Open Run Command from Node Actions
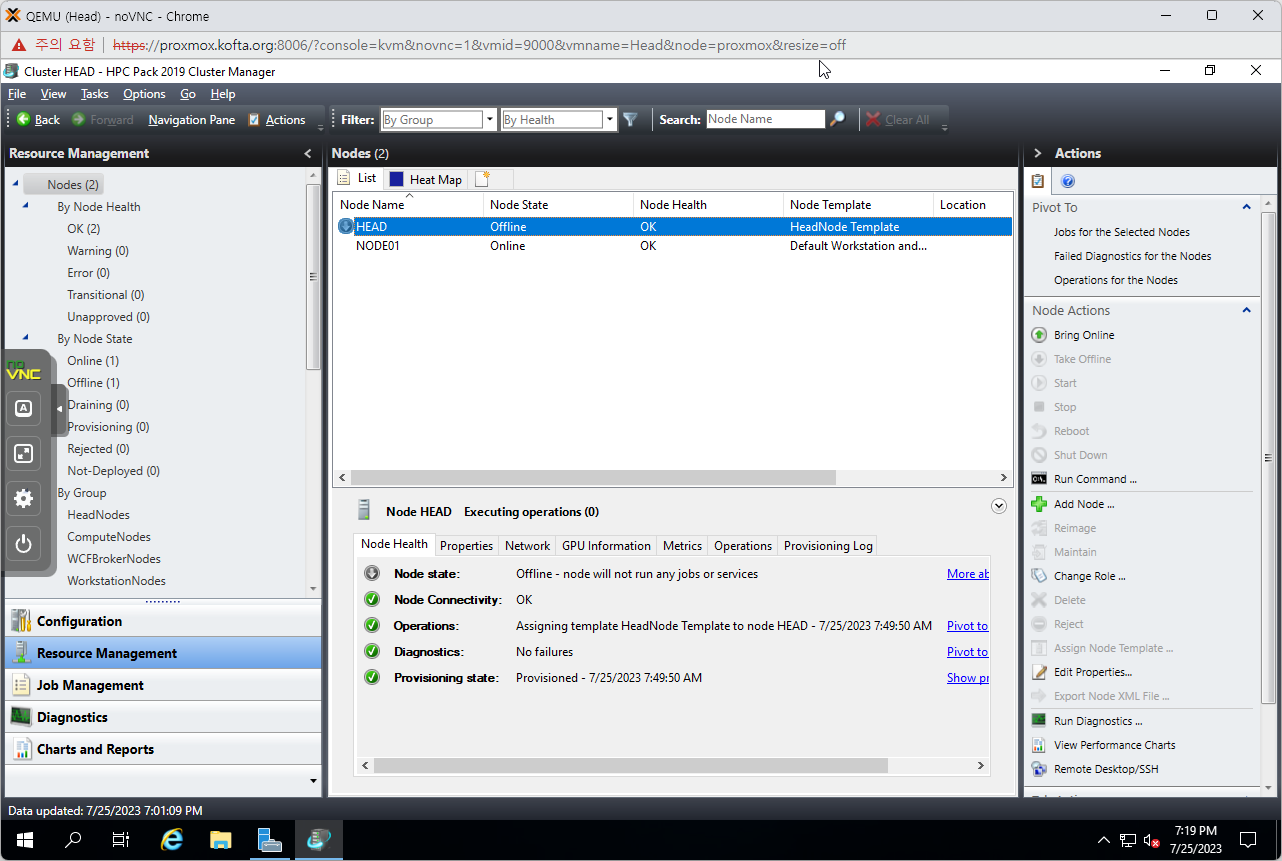This screenshot has height=861, width=1282. pyautogui.click(x=1094, y=479)
